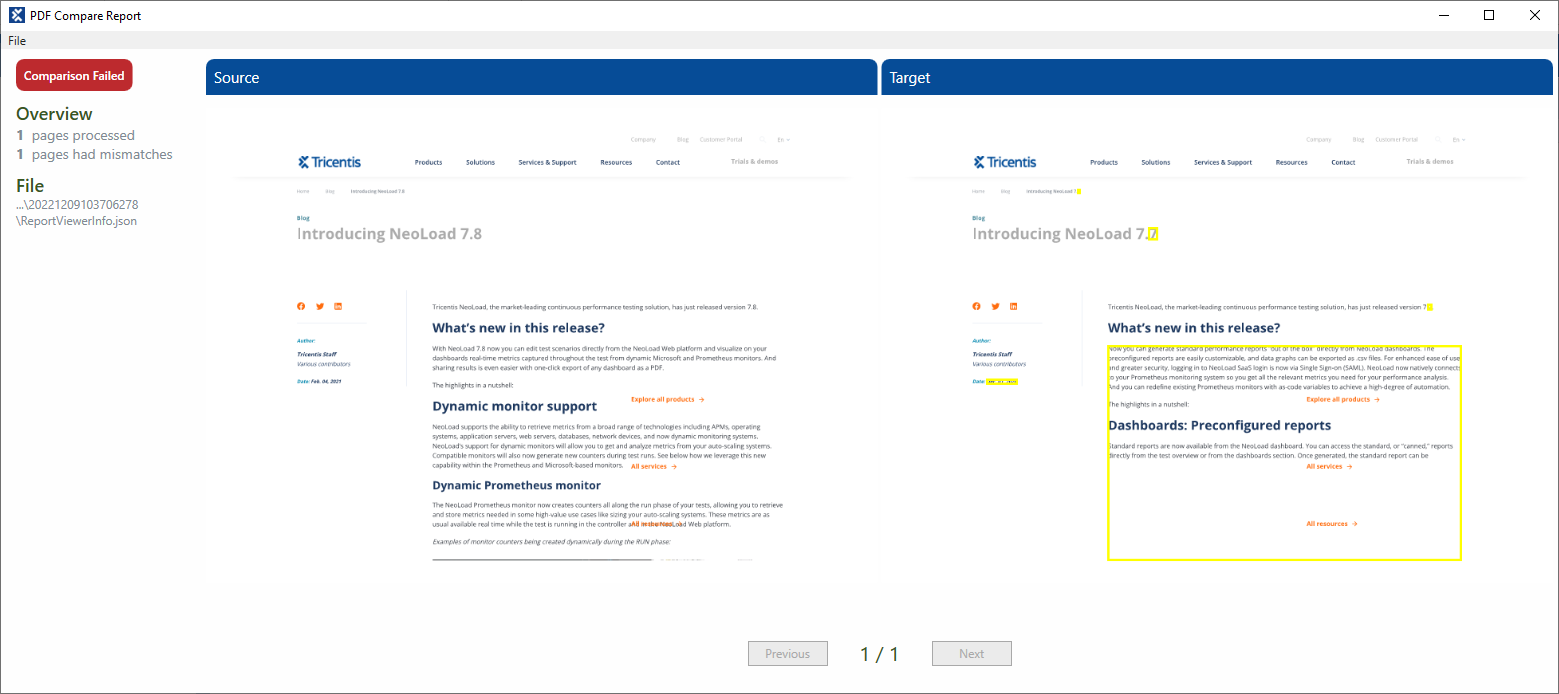1559x694 pixels.
Task: Click the Source page 'Introducing NeoLoad 7.8' title
Action: pos(389,234)
